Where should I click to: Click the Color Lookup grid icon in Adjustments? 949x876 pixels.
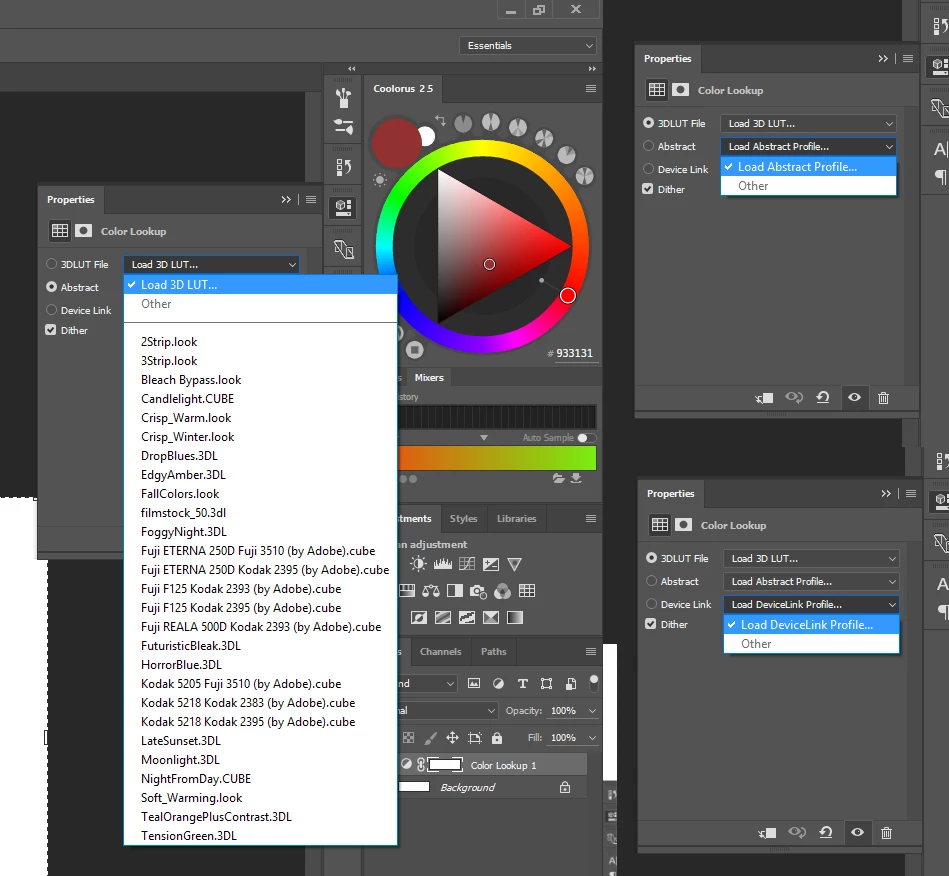[527, 591]
